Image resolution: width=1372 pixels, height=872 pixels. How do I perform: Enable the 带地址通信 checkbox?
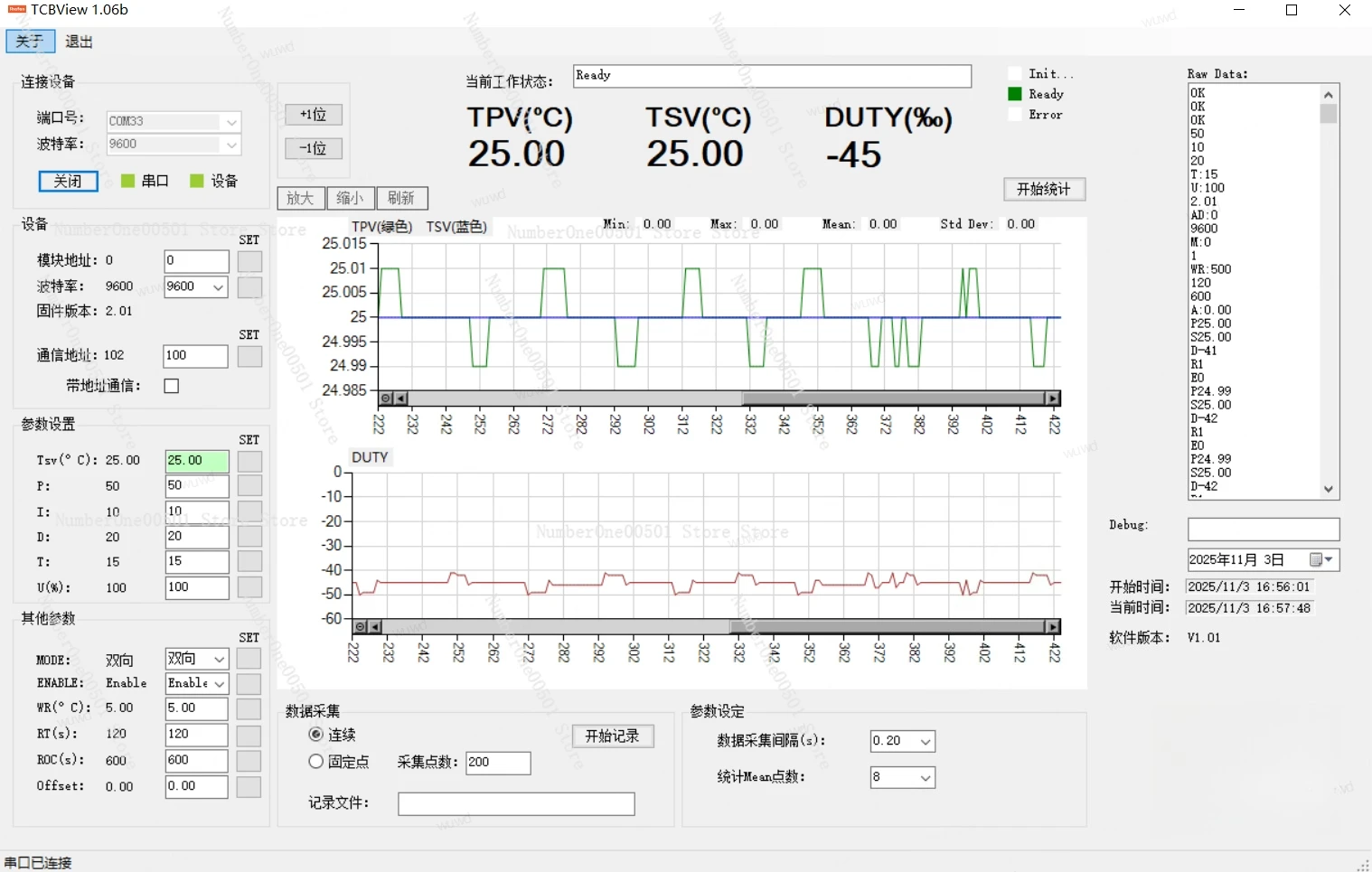pos(172,386)
